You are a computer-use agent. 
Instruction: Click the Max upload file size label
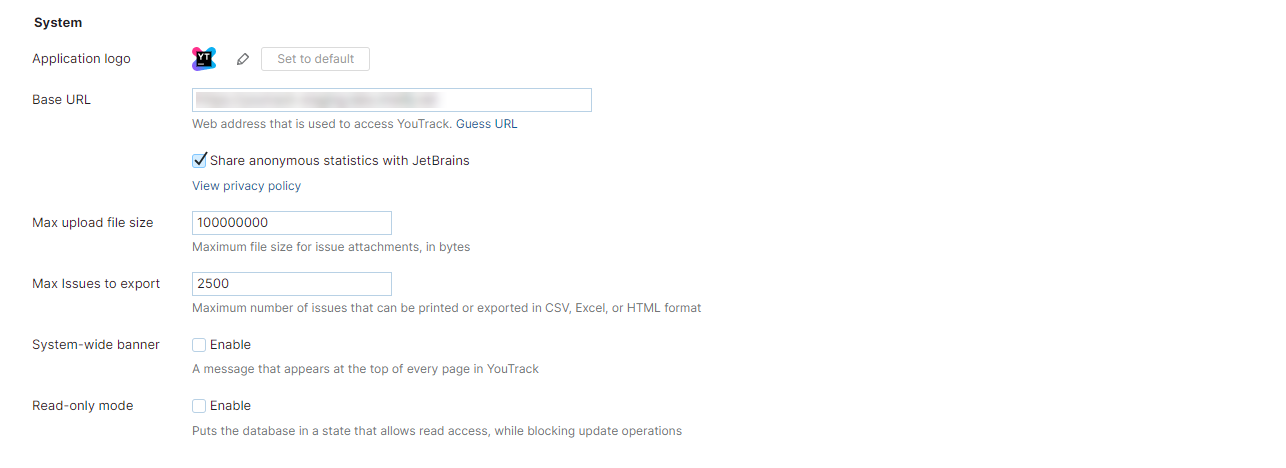click(93, 223)
